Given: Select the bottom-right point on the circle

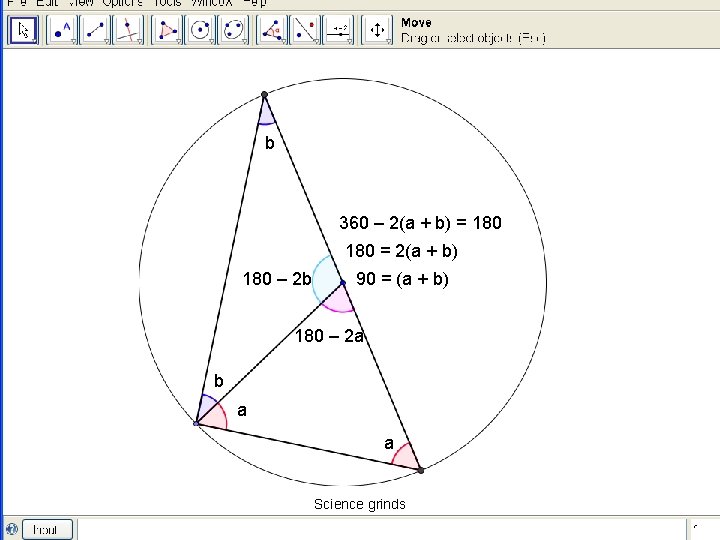Looking at the screenshot, I should click(422, 470).
